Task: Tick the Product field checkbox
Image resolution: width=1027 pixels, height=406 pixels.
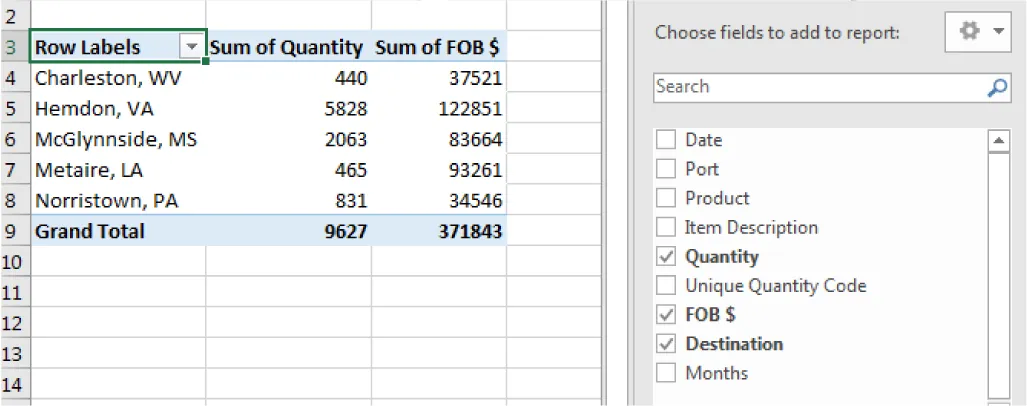Action: click(665, 199)
